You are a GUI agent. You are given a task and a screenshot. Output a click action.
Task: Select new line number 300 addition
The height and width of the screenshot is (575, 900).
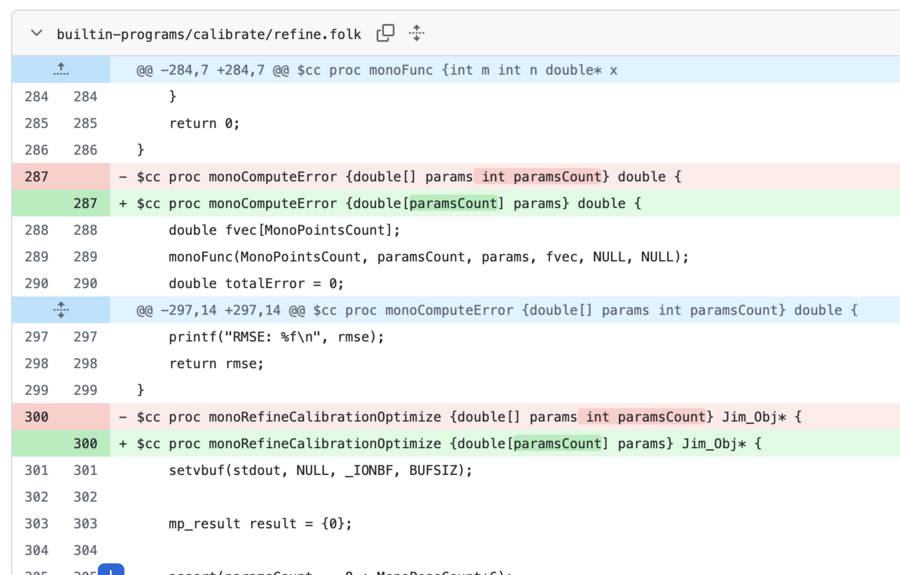point(85,444)
